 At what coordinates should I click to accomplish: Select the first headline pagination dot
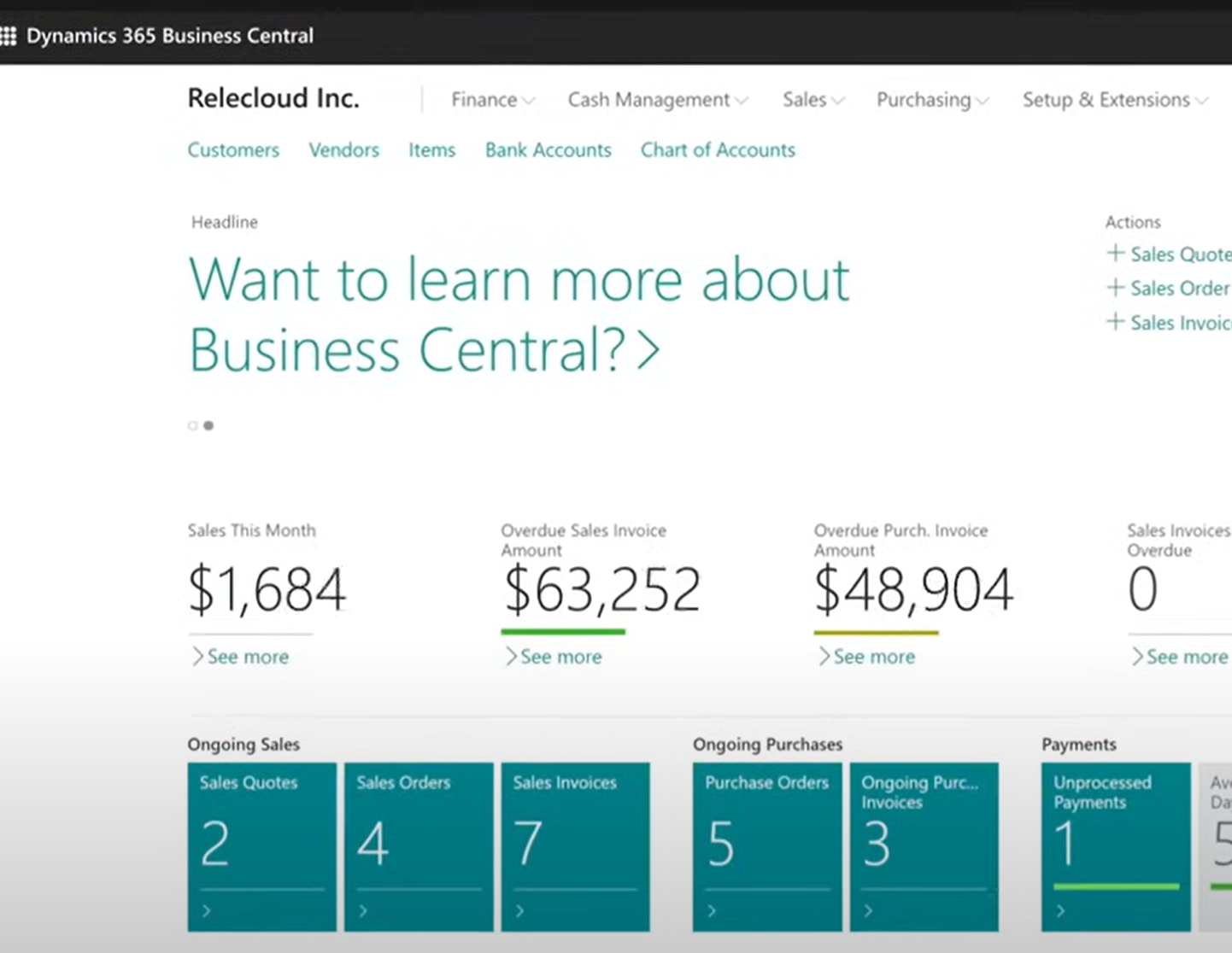coord(192,425)
